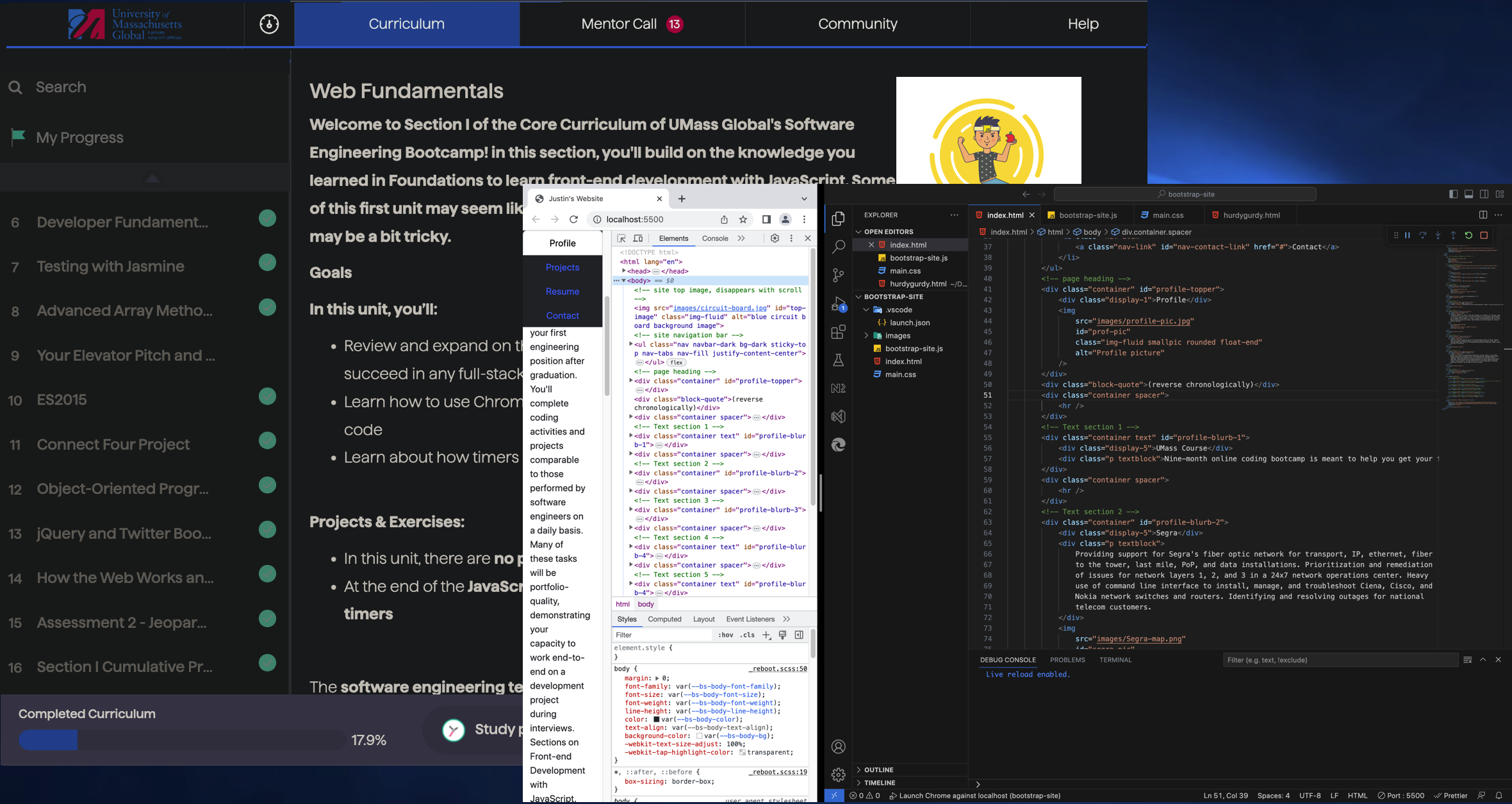Expand the head element in DevTools
Viewport: 1512px width, 804px height.
tap(624, 271)
